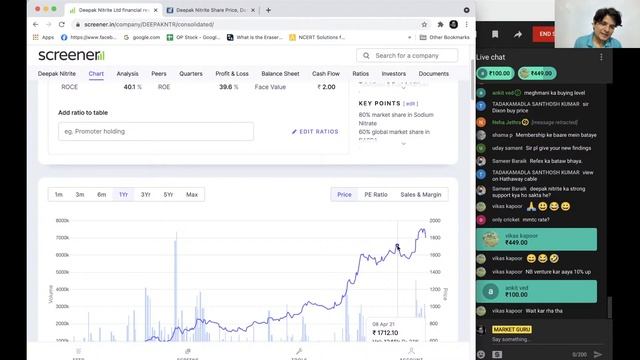Close the Deepak Nitrite Ltd financial tab

(156, 10)
